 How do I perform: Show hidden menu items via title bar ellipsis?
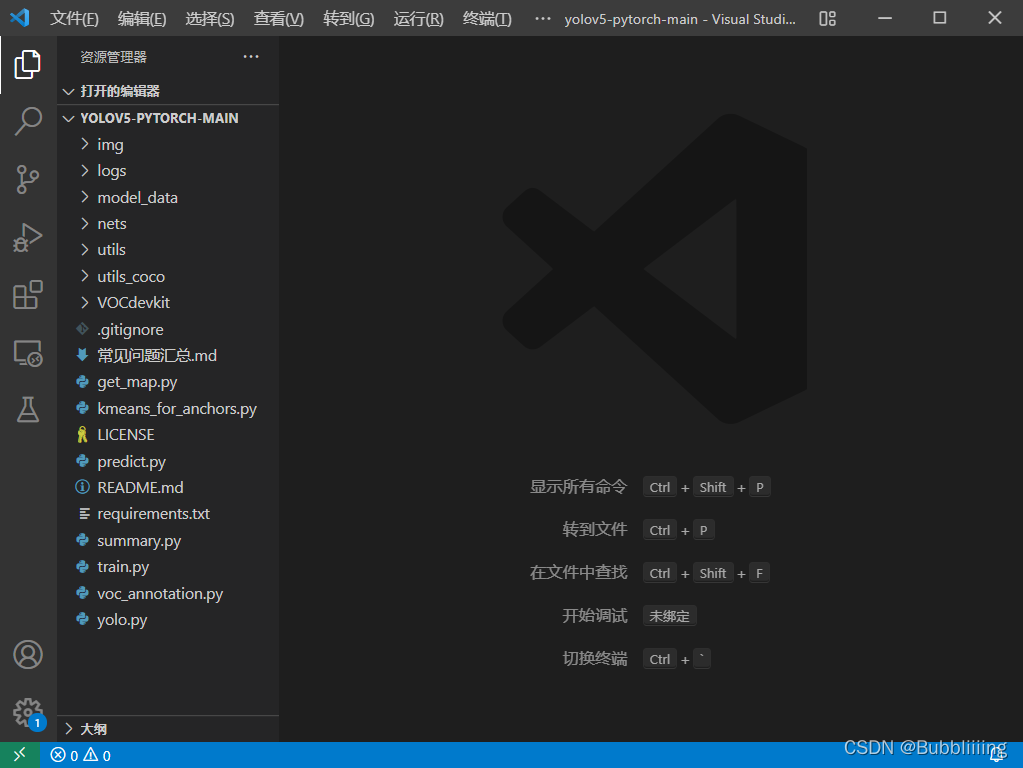click(542, 18)
